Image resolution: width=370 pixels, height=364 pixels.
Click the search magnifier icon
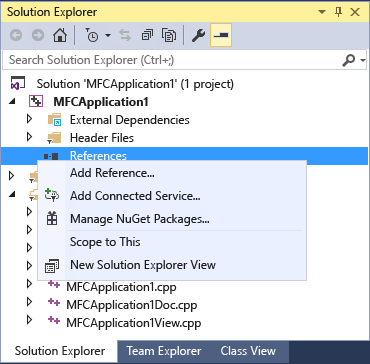[x=349, y=60]
